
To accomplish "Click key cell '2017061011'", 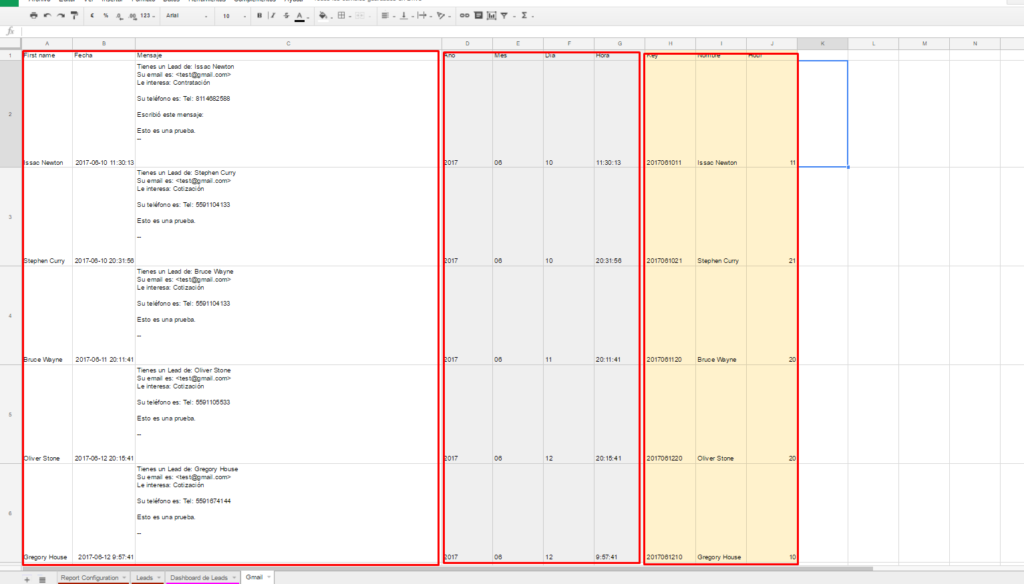I will click(670, 114).
